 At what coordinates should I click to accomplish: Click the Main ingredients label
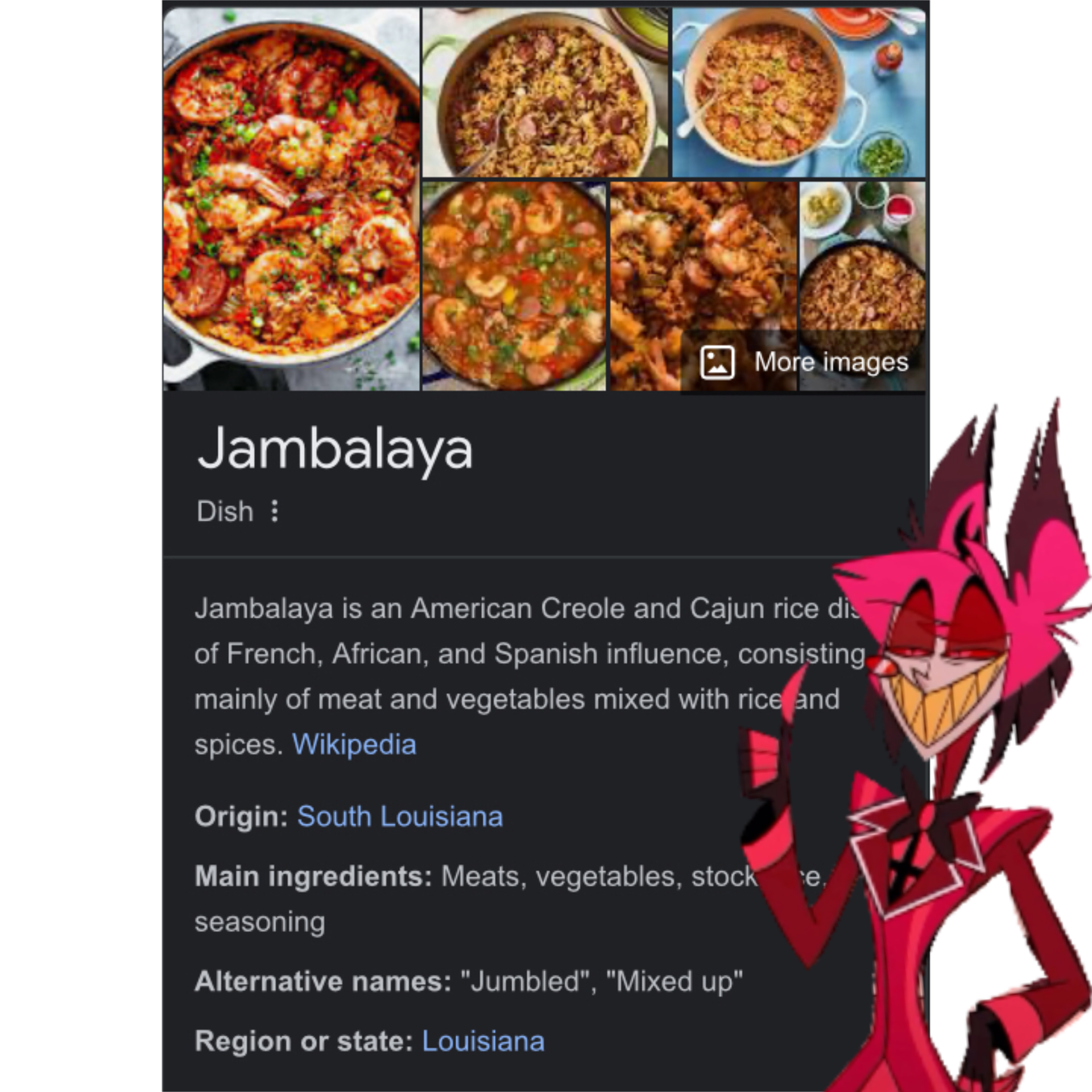313,876
